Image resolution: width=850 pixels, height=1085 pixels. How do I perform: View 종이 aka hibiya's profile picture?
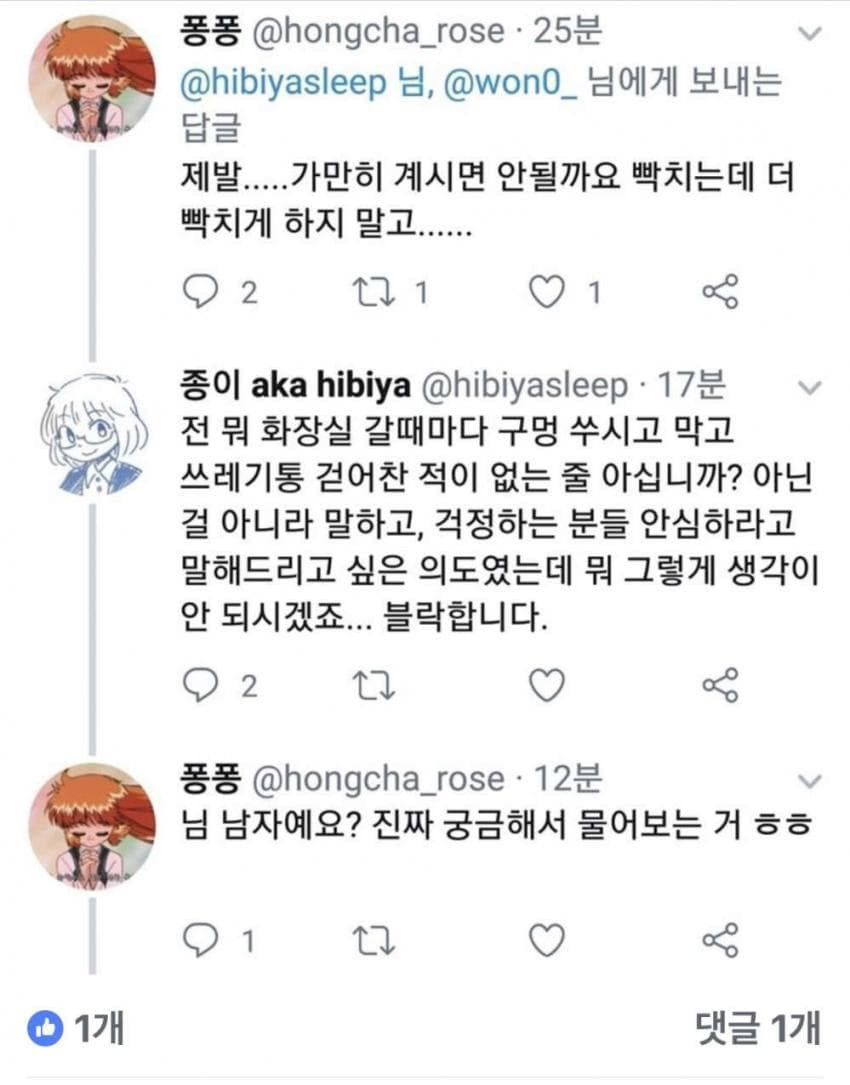tap(92, 434)
